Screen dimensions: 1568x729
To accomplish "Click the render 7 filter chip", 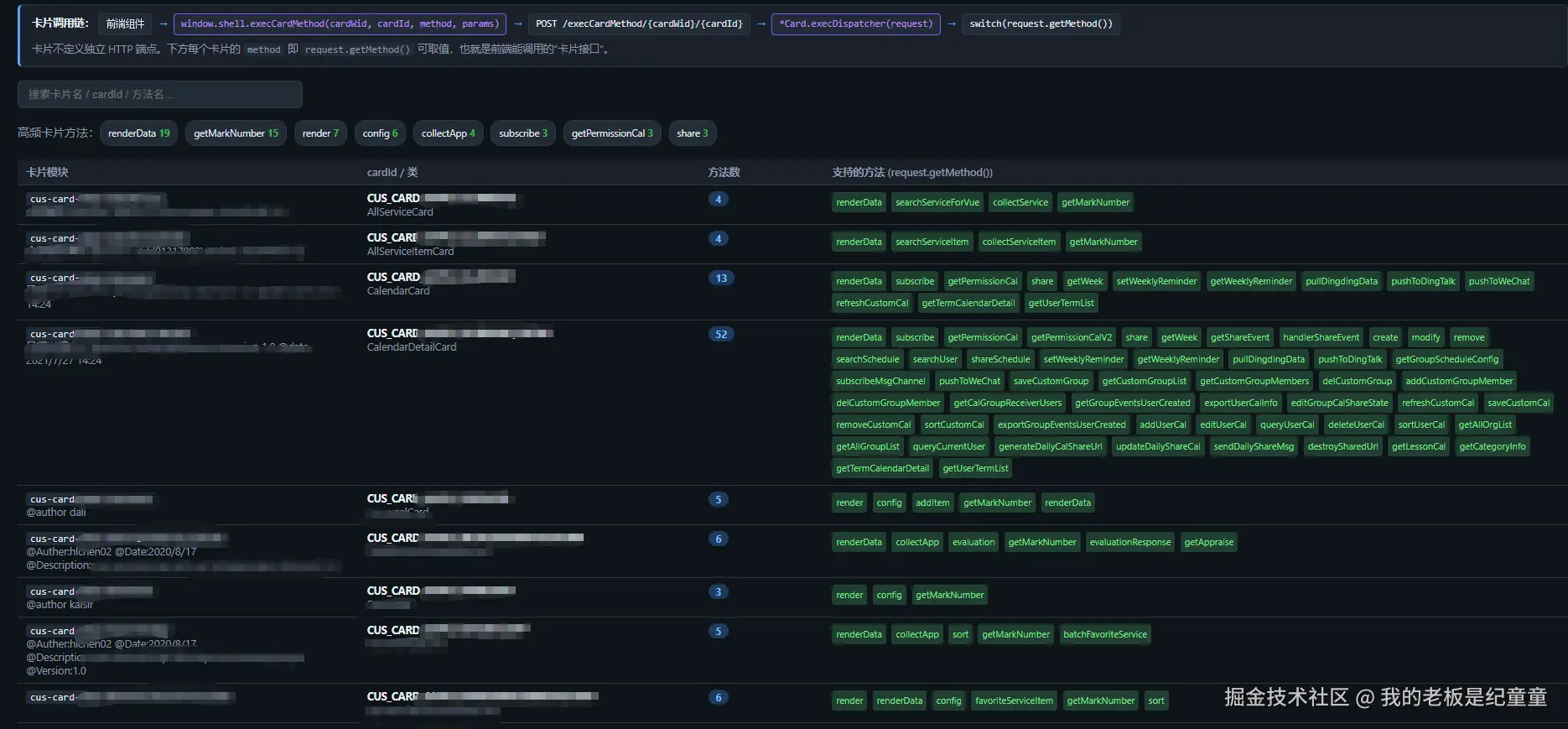I will point(320,133).
